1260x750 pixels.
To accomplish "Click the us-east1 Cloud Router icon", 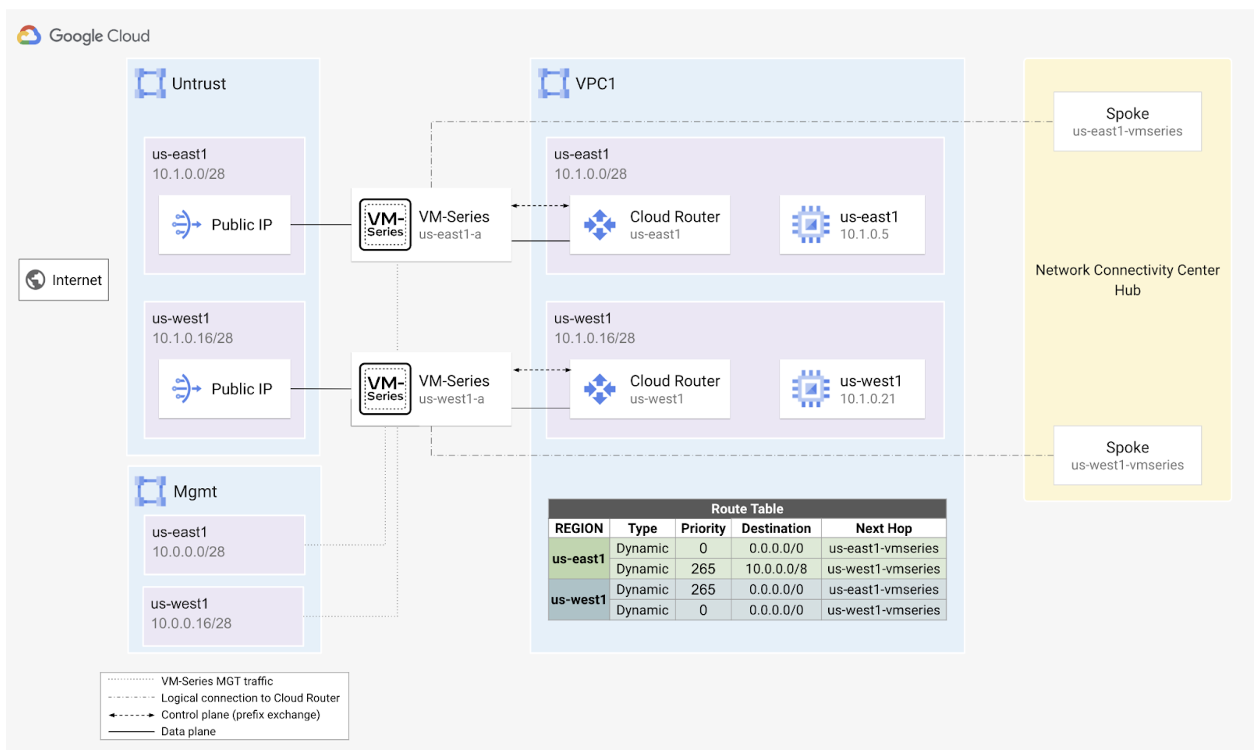I will pos(599,225).
